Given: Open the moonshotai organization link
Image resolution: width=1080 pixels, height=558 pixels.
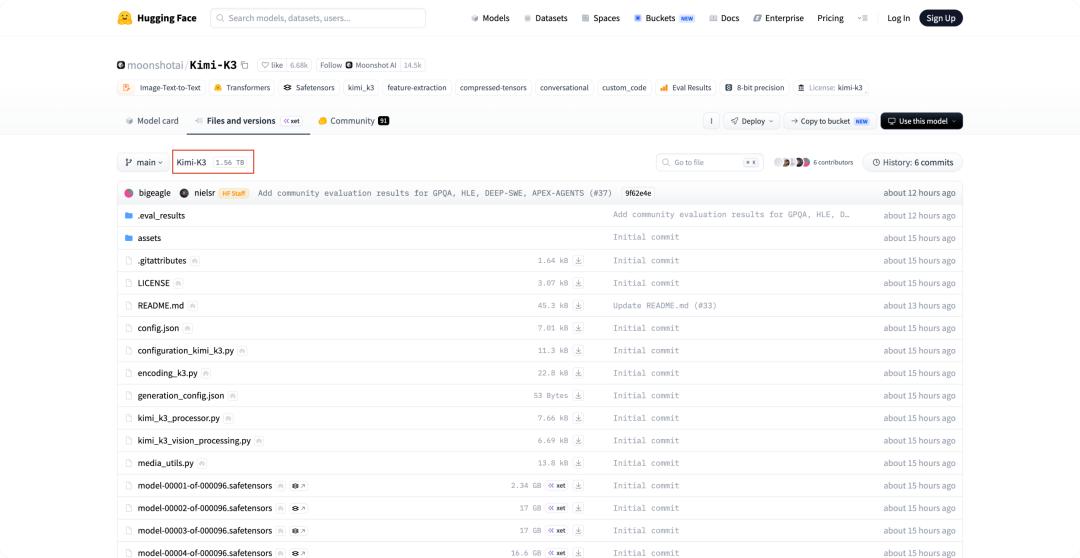Looking at the screenshot, I should pyautogui.click(x=155, y=65).
